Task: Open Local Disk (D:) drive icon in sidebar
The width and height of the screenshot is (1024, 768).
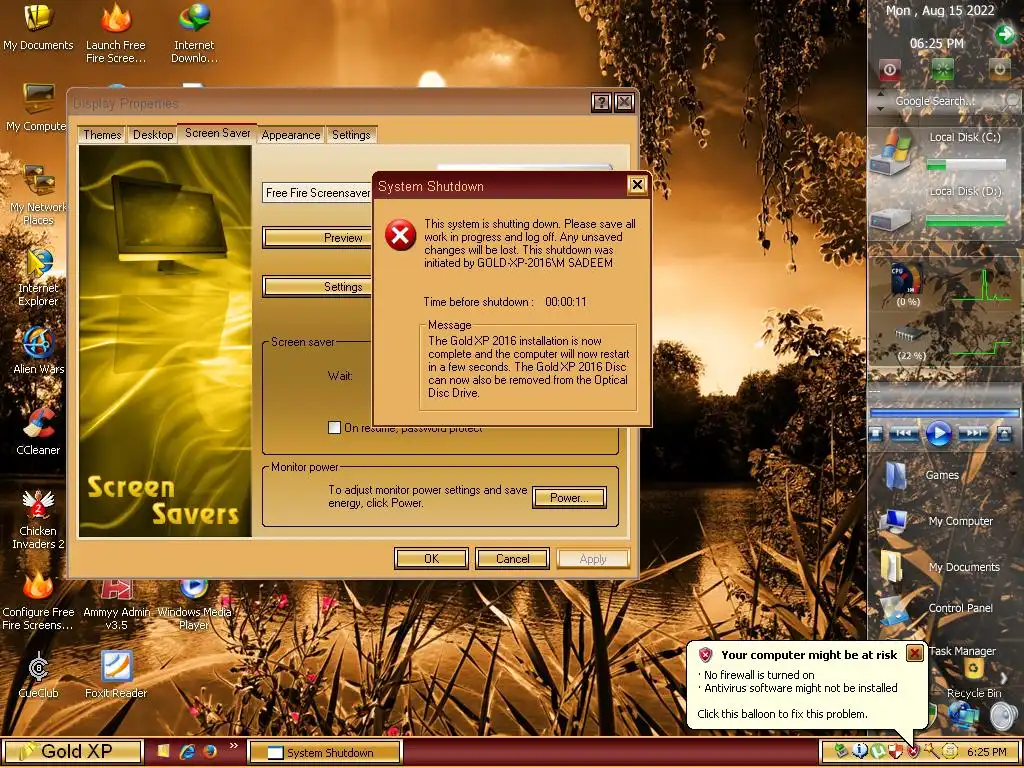Action: (891, 218)
